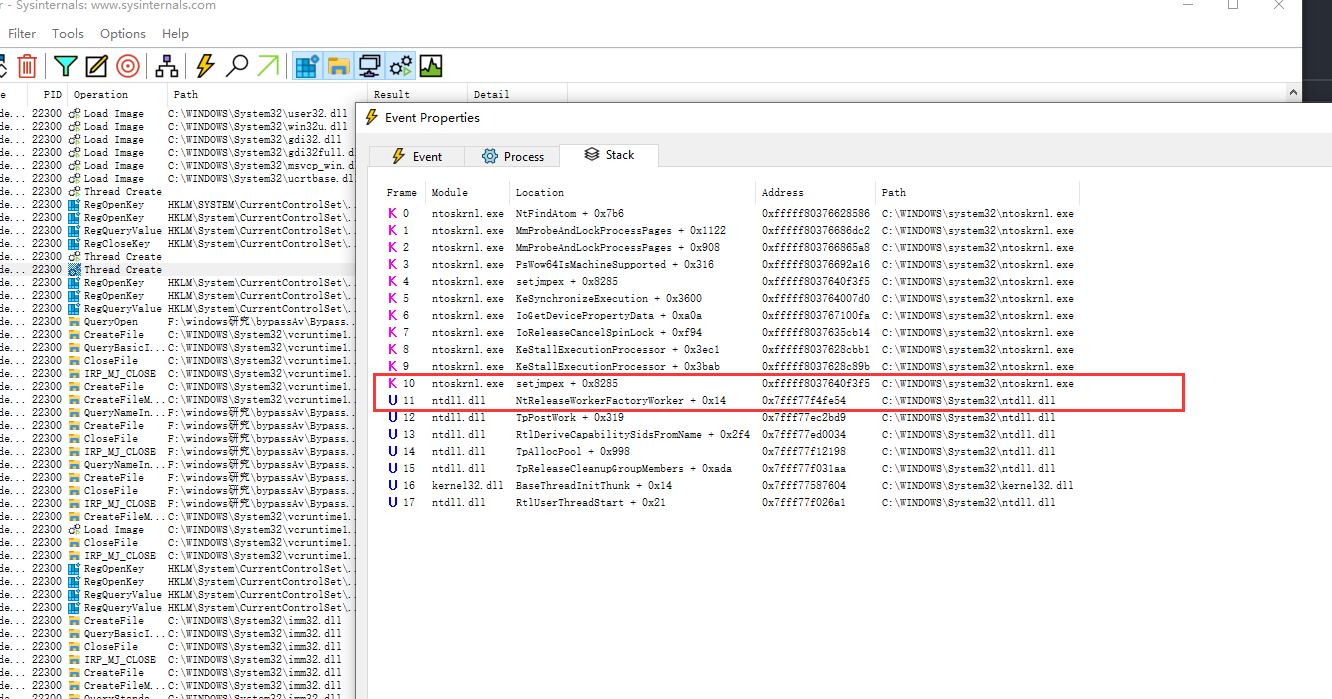Screen dimensions: 1332x699
Task: Click the Clear display trash icon
Action: pyautogui.click(x=27, y=67)
